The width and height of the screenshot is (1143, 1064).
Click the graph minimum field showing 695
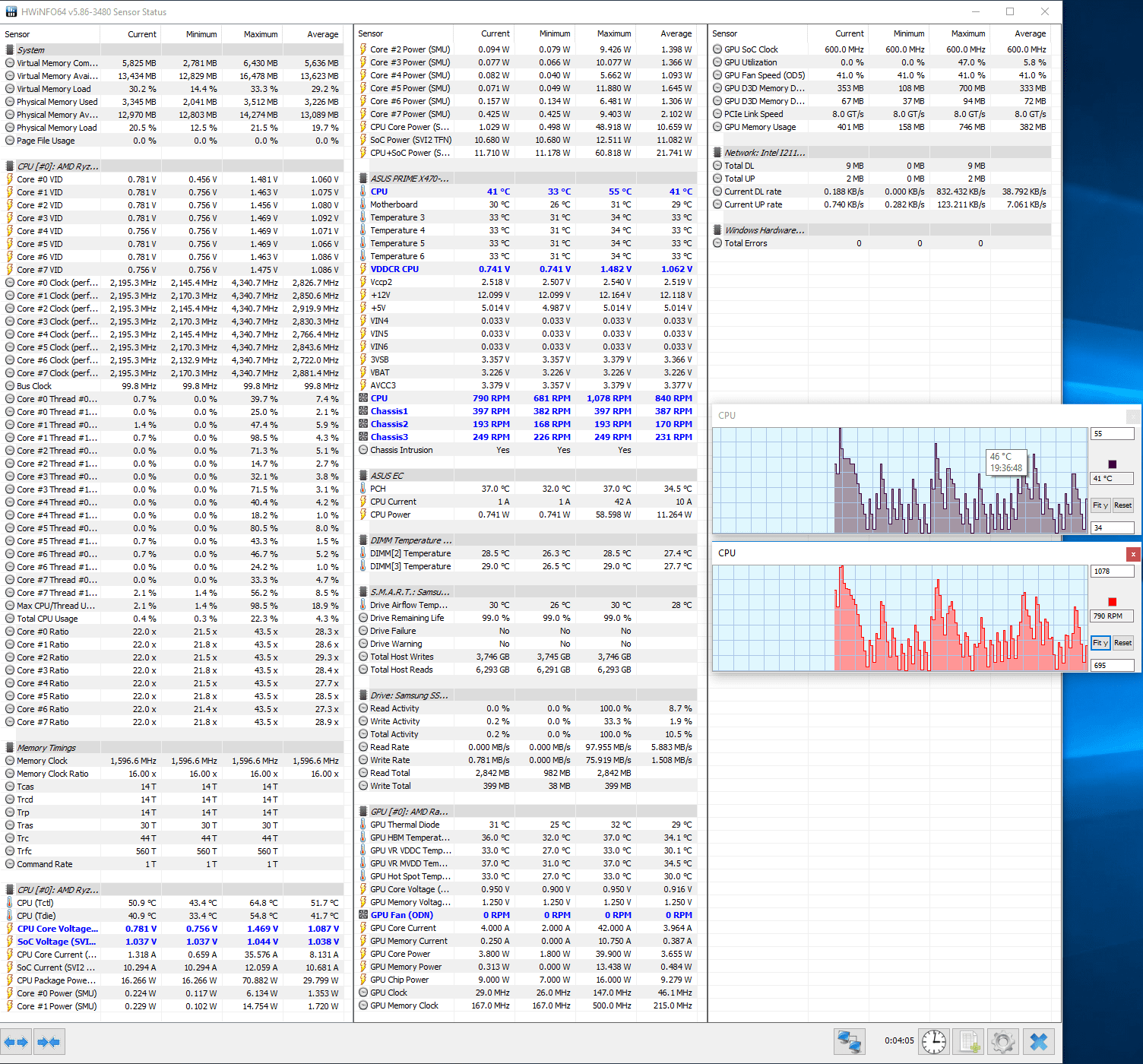click(x=1112, y=665)
